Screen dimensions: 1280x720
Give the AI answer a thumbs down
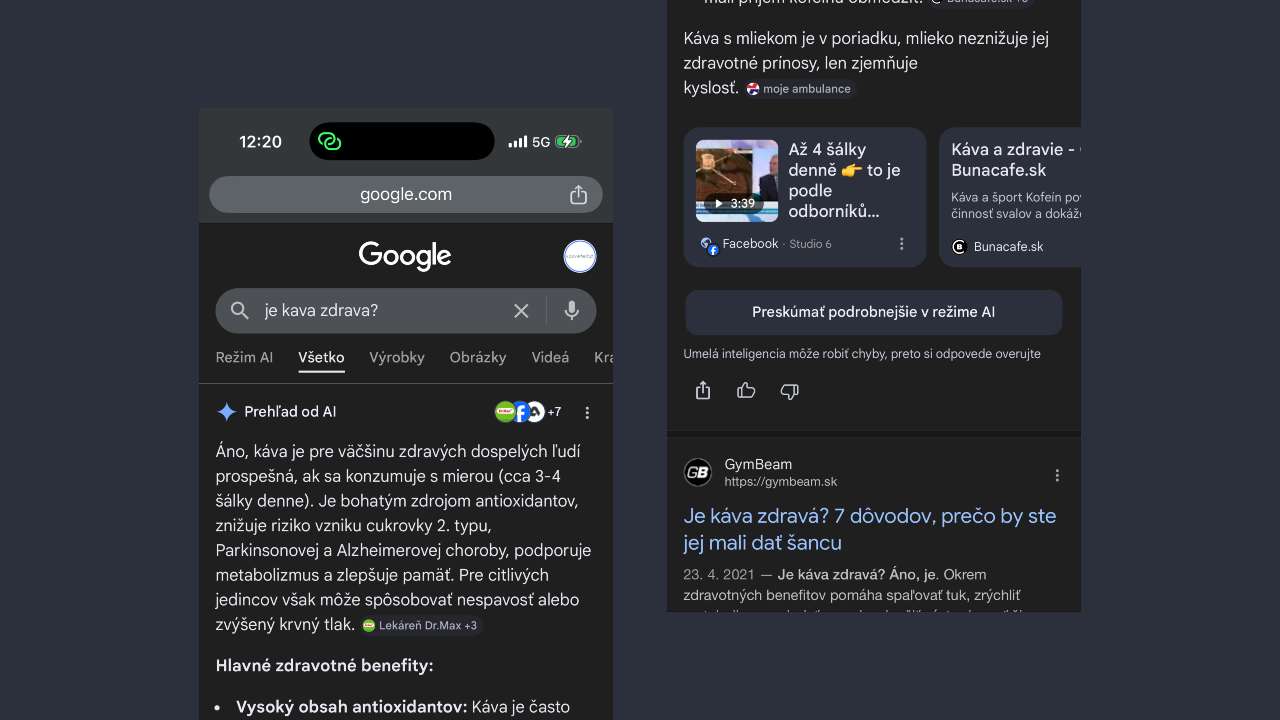click(789, 390)
